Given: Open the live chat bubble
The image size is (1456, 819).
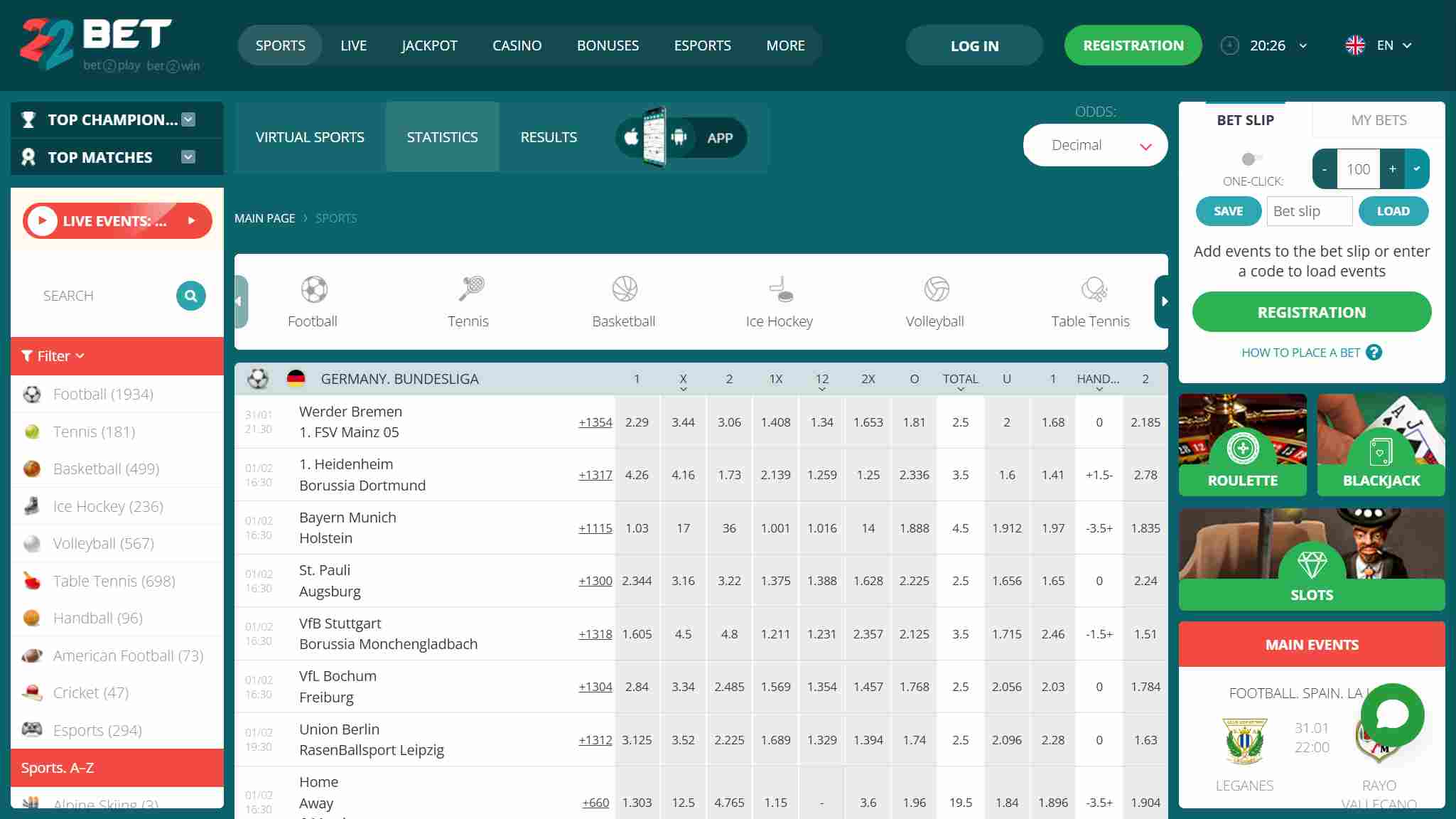Looking at the screenshot, I should pyautogui.click(x=1392, y=714).
